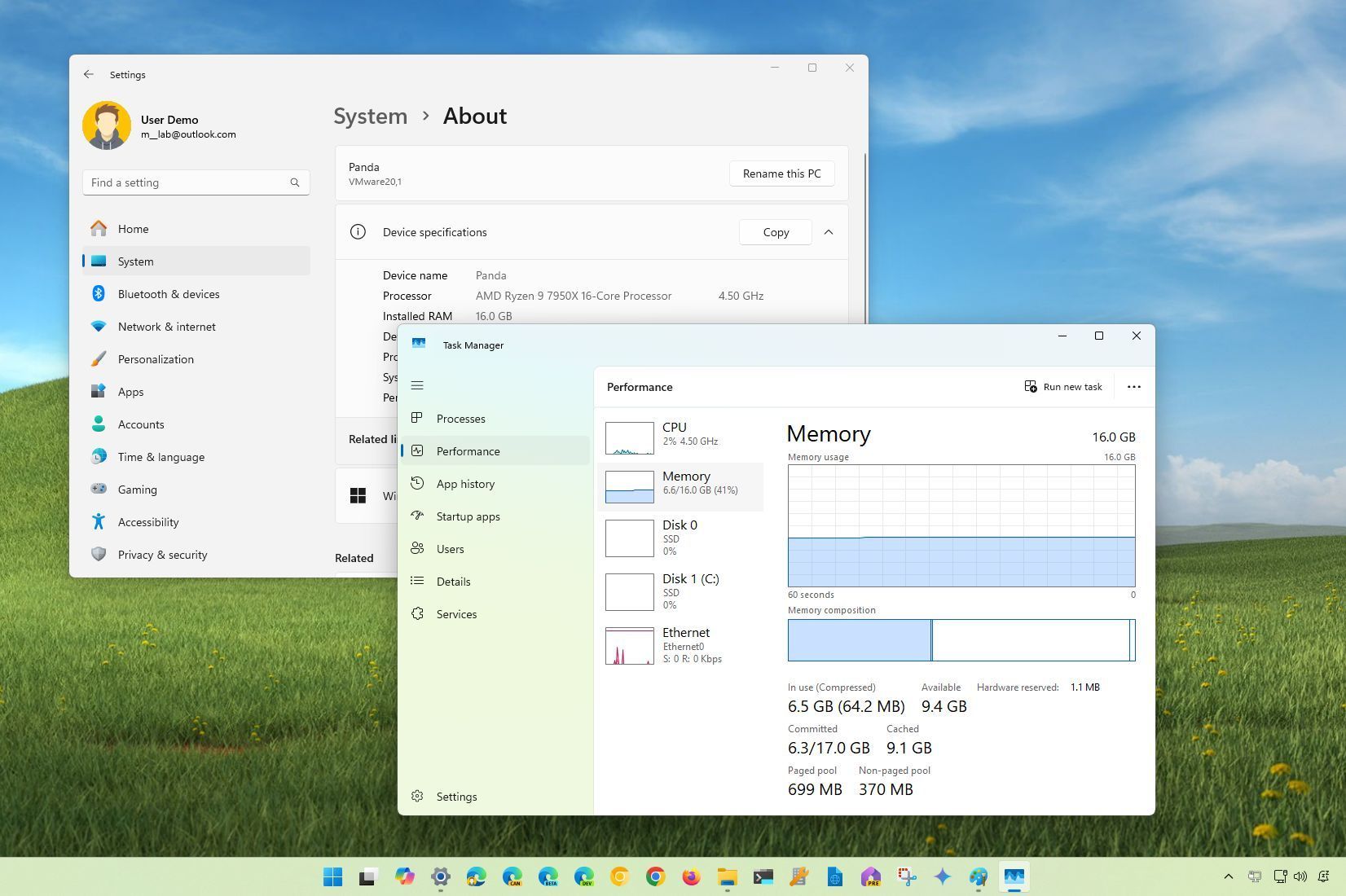Open Startup apps in Task Manager
Image resolution: width=1346 pixels, height=896 pixels.
(468, 516)
